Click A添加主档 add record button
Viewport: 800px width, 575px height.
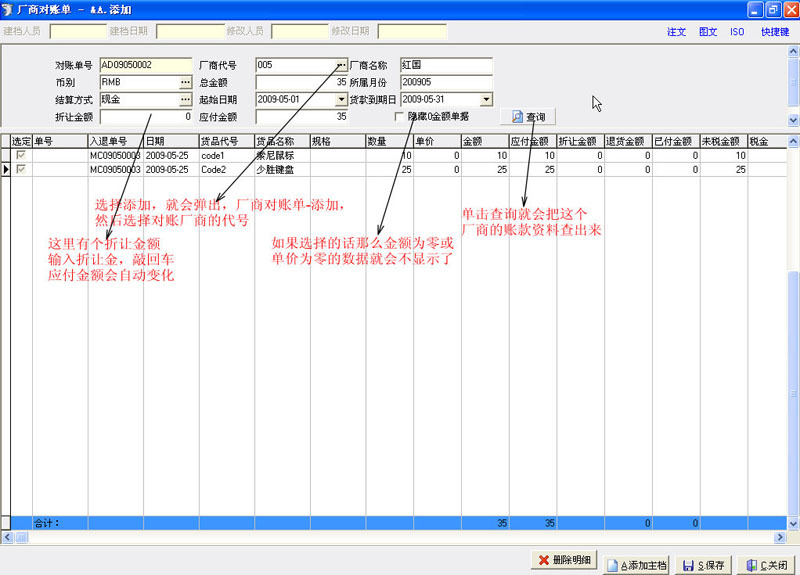(x=636, y=563)
